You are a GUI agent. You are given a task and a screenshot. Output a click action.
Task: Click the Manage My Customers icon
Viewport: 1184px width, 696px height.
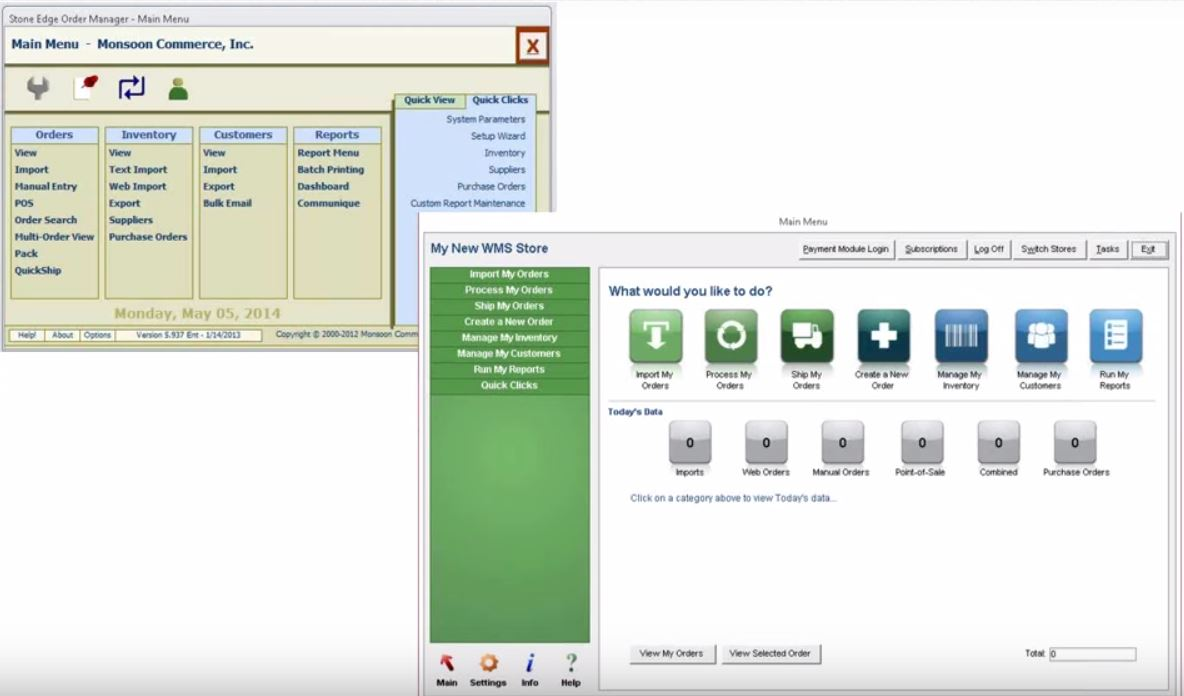click(1040, 336)
